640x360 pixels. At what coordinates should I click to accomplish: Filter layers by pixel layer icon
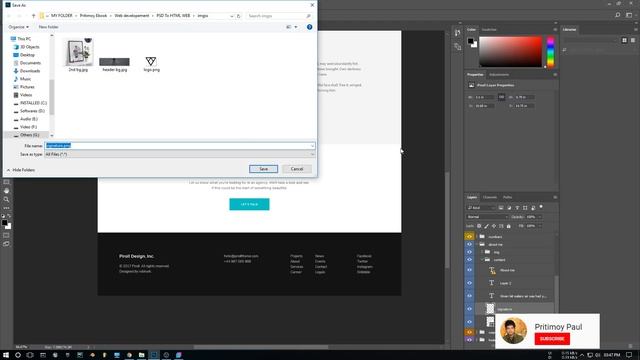[501, 208]
